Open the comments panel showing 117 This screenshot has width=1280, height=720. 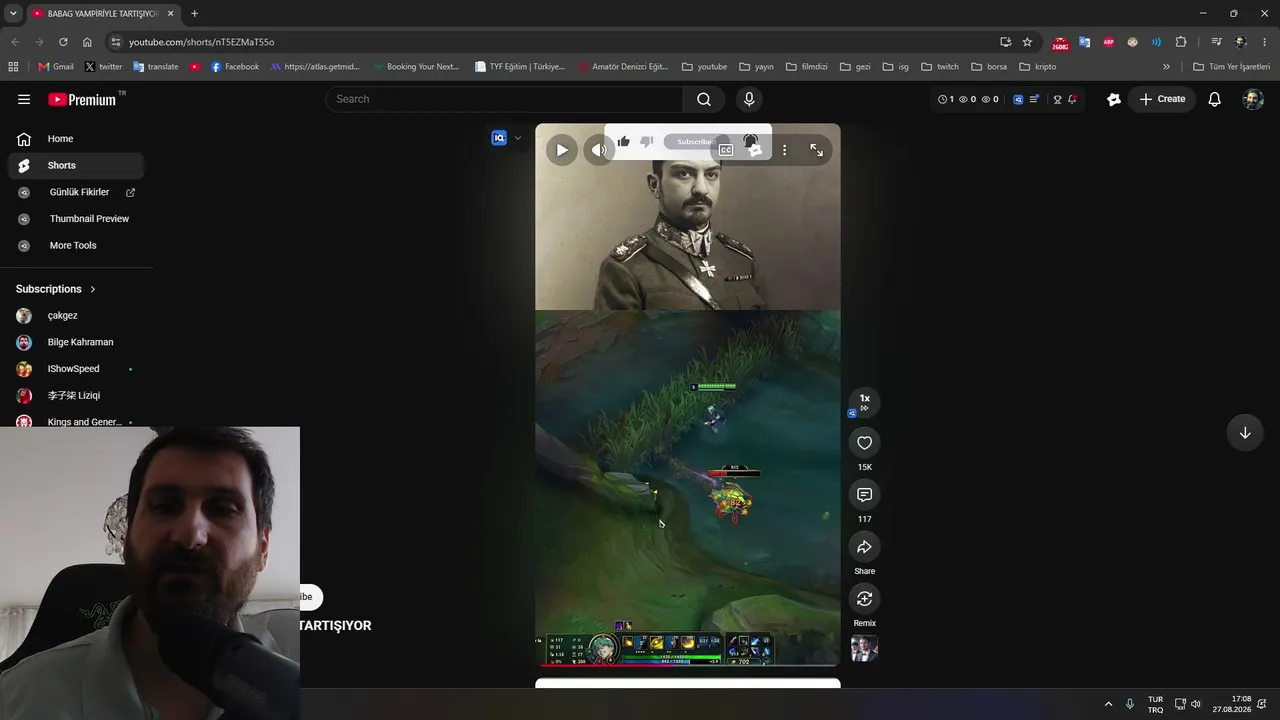click(865, 495)
